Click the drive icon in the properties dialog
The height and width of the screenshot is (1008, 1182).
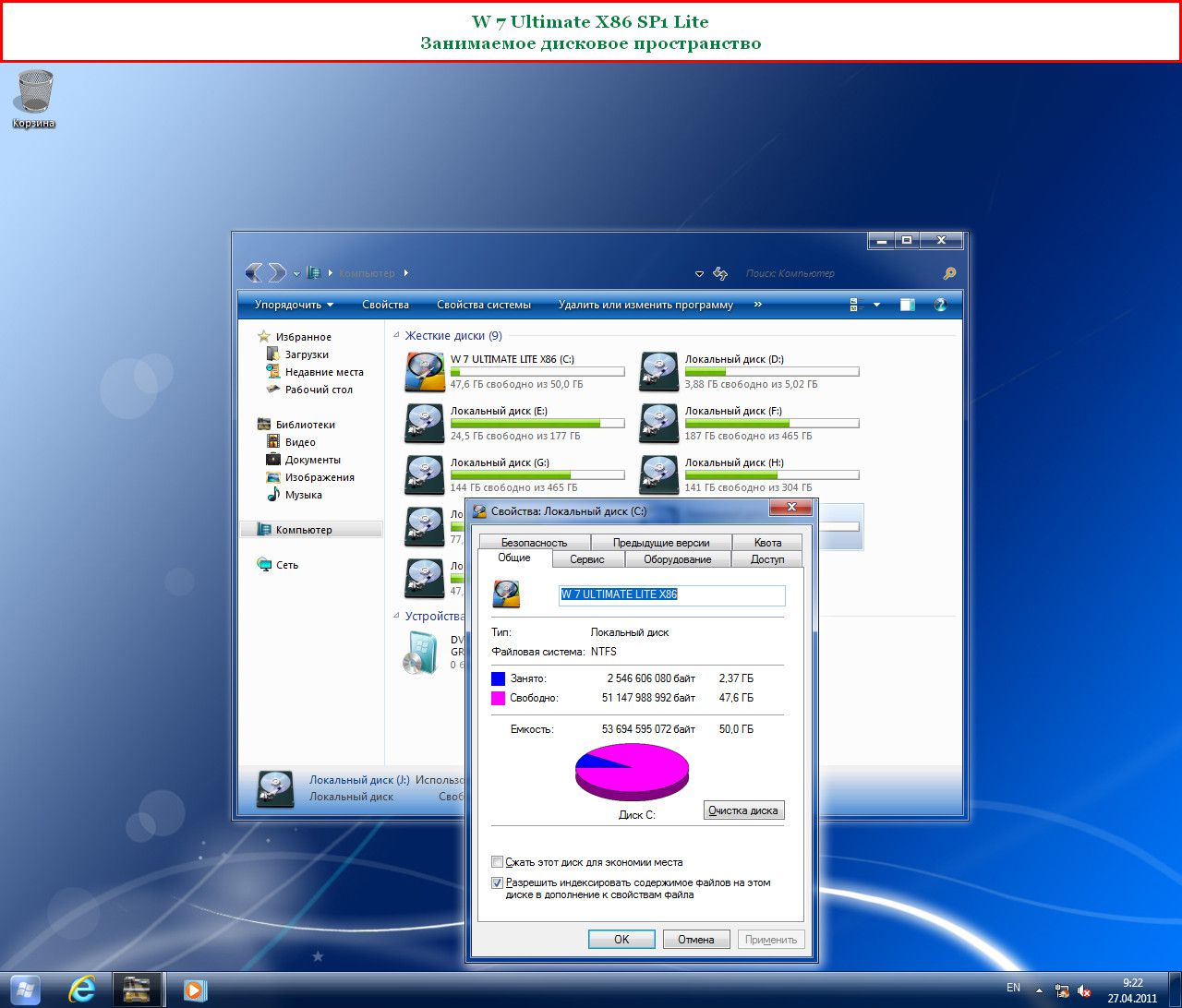[x=506, y=594]
